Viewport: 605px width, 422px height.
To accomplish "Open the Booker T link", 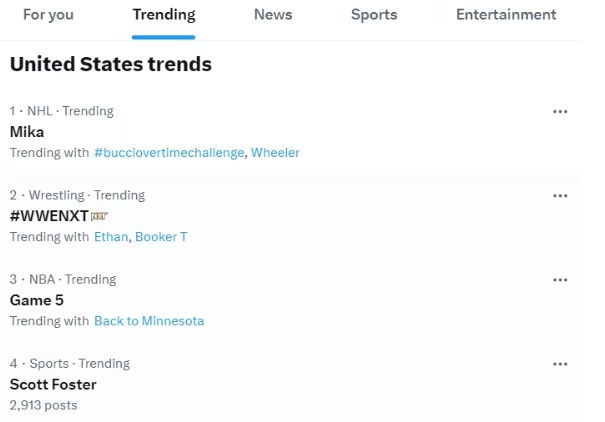I will click(x=161, y=237).
